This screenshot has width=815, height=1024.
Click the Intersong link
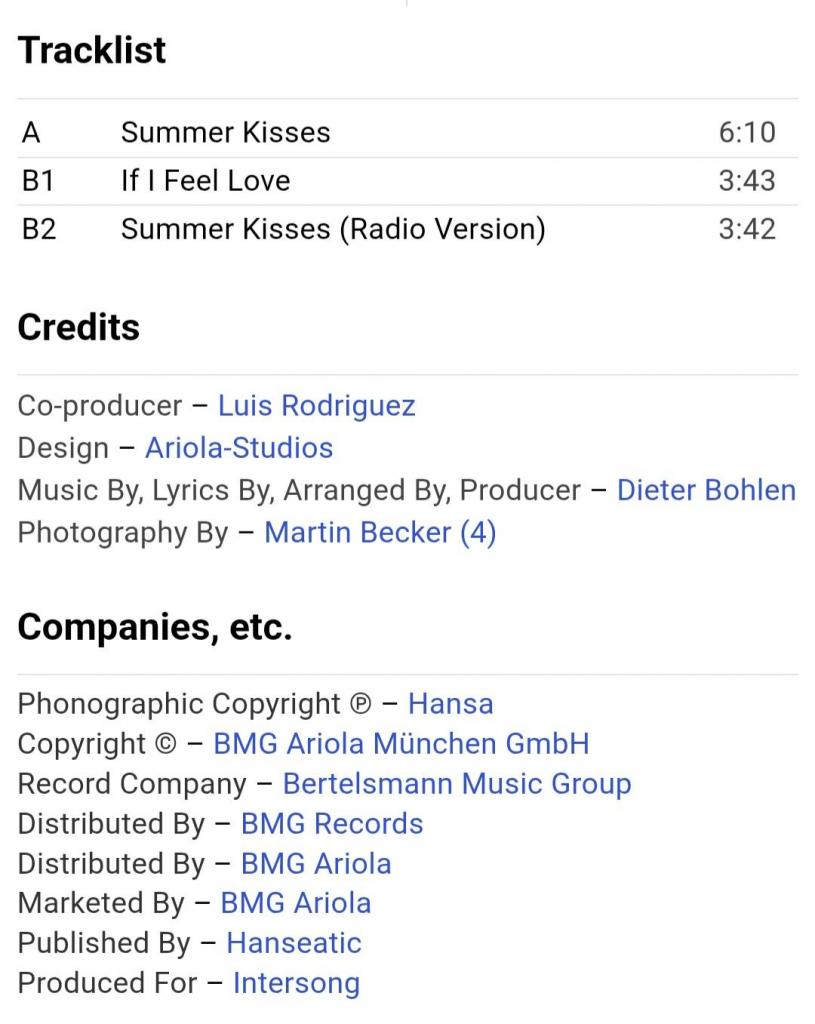(x=296, y=983)
